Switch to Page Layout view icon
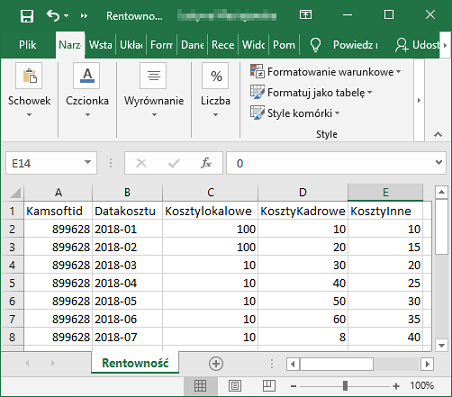Image resolution: width=452 pixels, height=397 pixels. (x=235, y=386)
